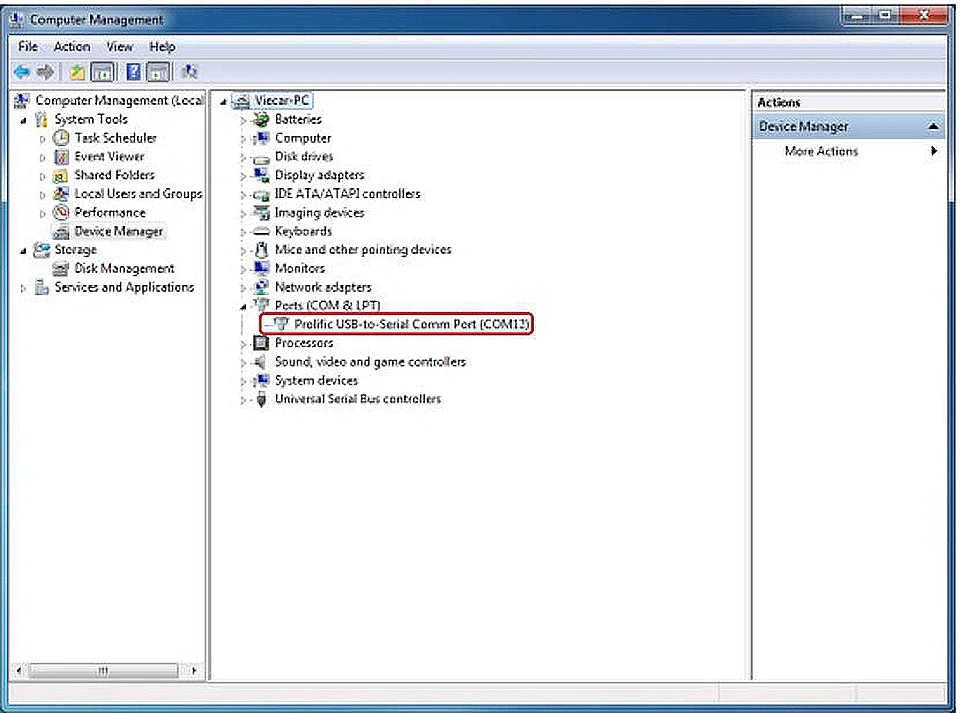Click the Network adapters icon
Screen dimensions: 960x713
[261, 287]
